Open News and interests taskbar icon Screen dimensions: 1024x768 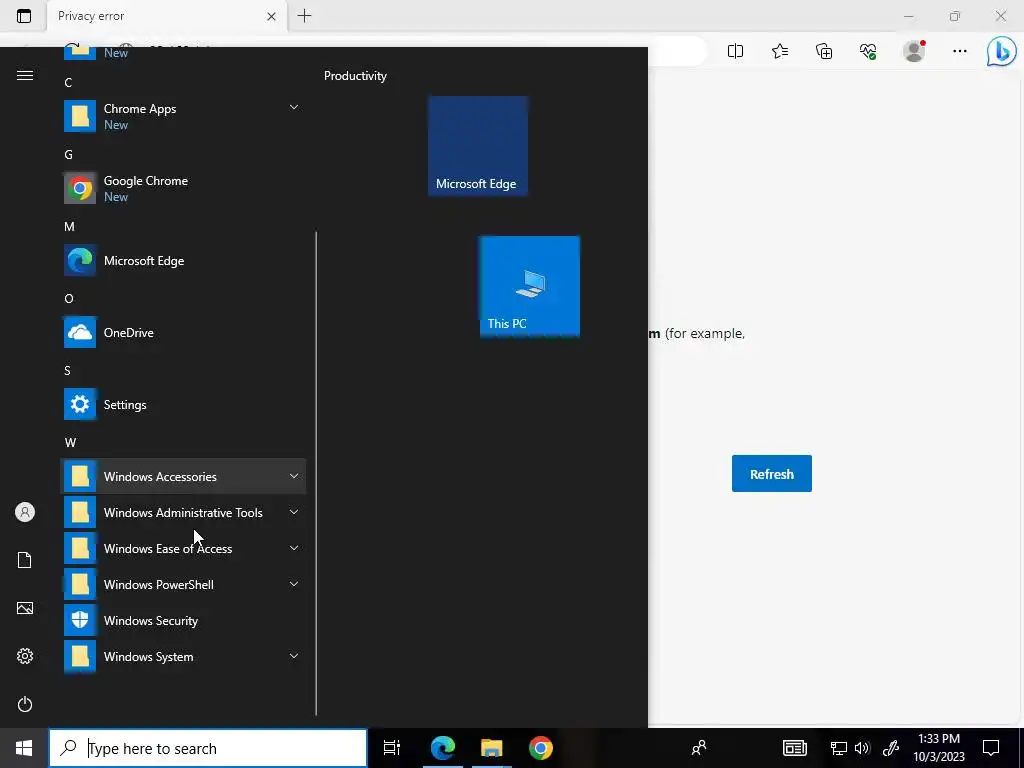click(x=795, y=748)
